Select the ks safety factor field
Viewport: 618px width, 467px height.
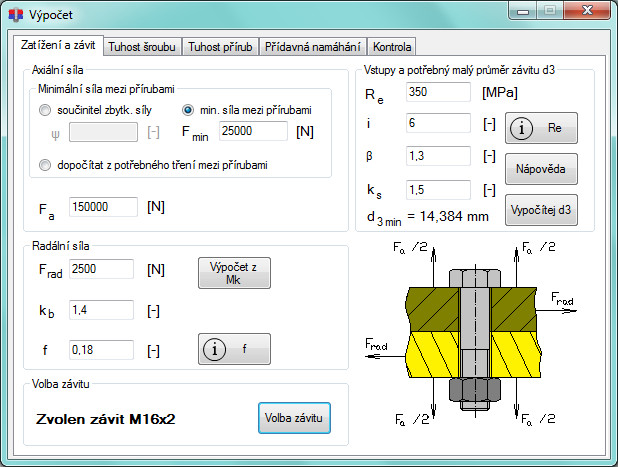pos(438,190)
